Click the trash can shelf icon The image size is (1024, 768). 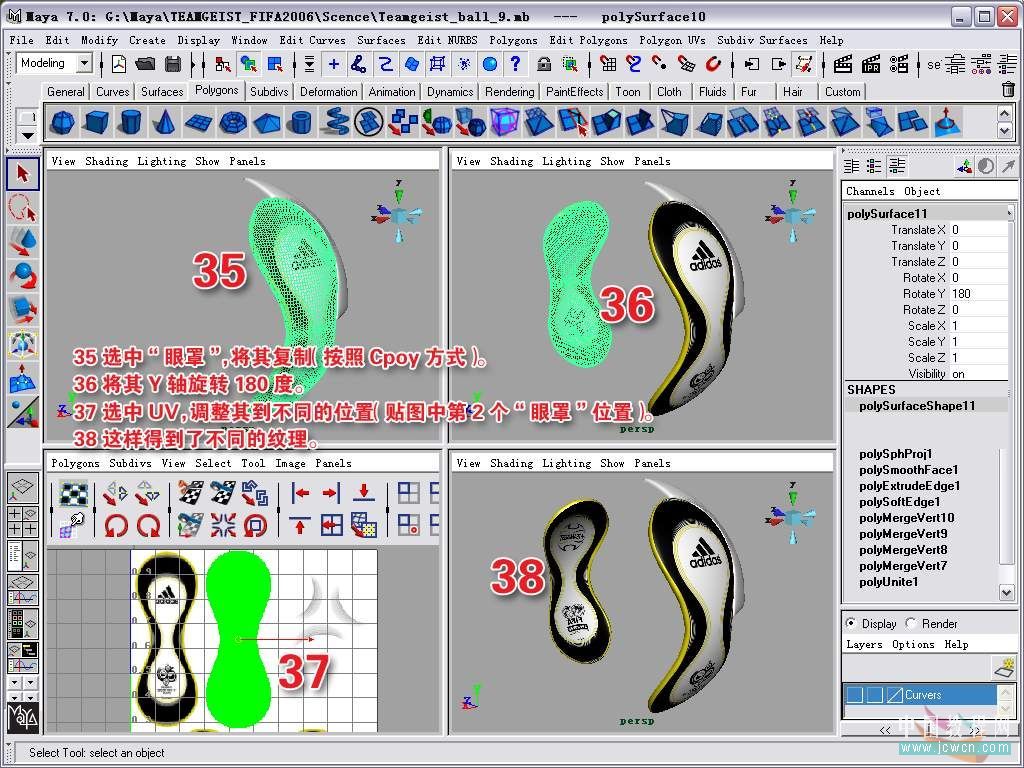(1008, 89)
